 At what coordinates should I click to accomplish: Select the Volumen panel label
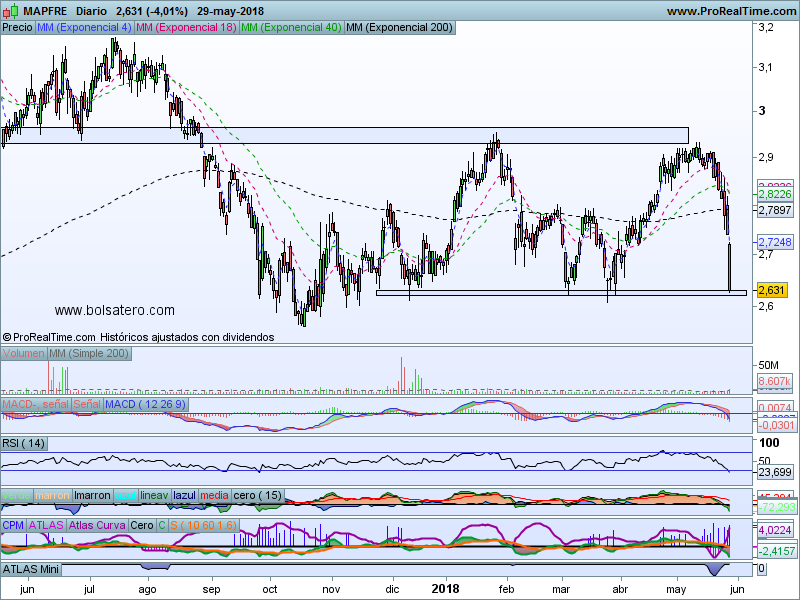23,354
